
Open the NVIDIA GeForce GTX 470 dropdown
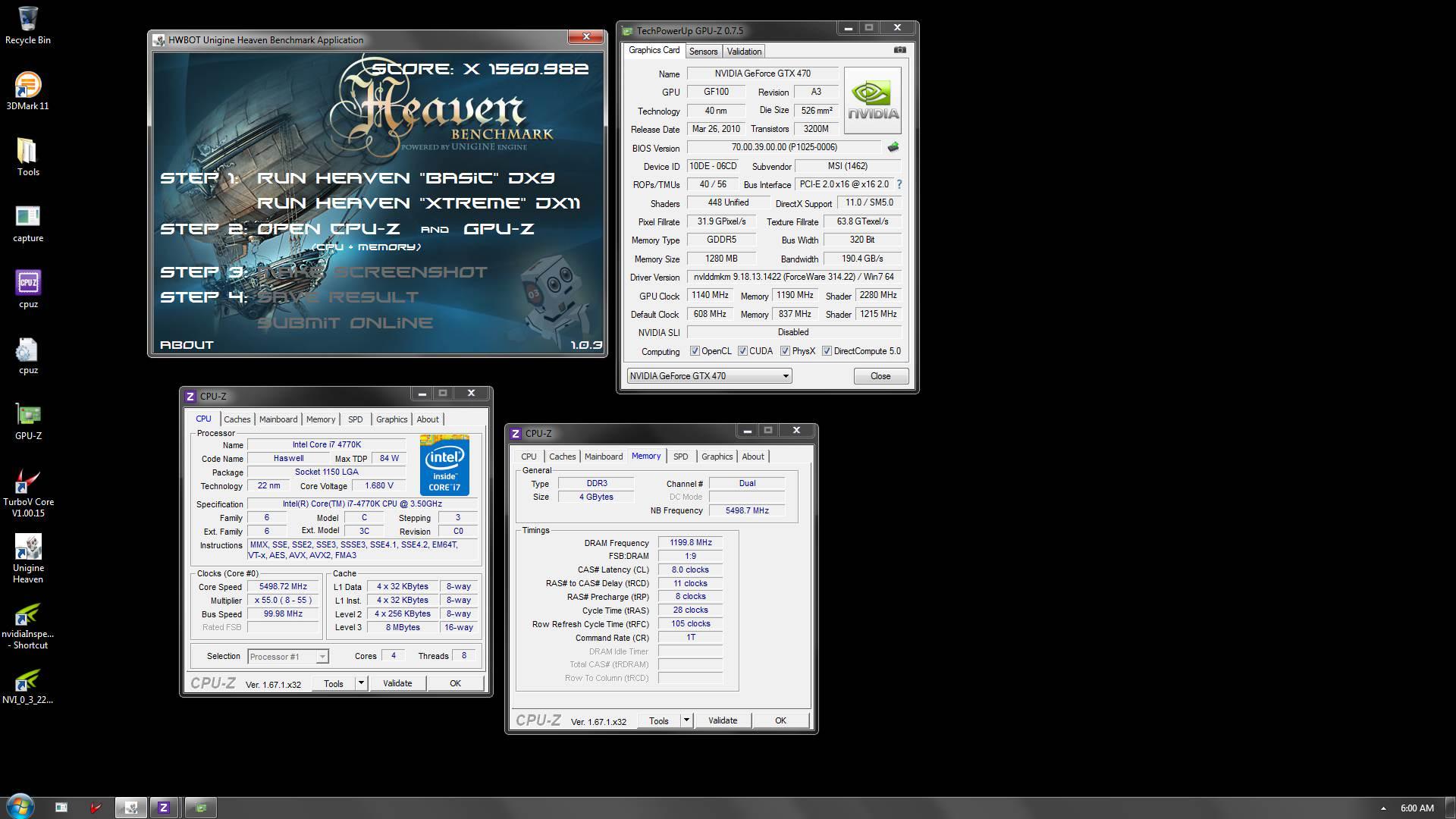[x=709, y=376]
